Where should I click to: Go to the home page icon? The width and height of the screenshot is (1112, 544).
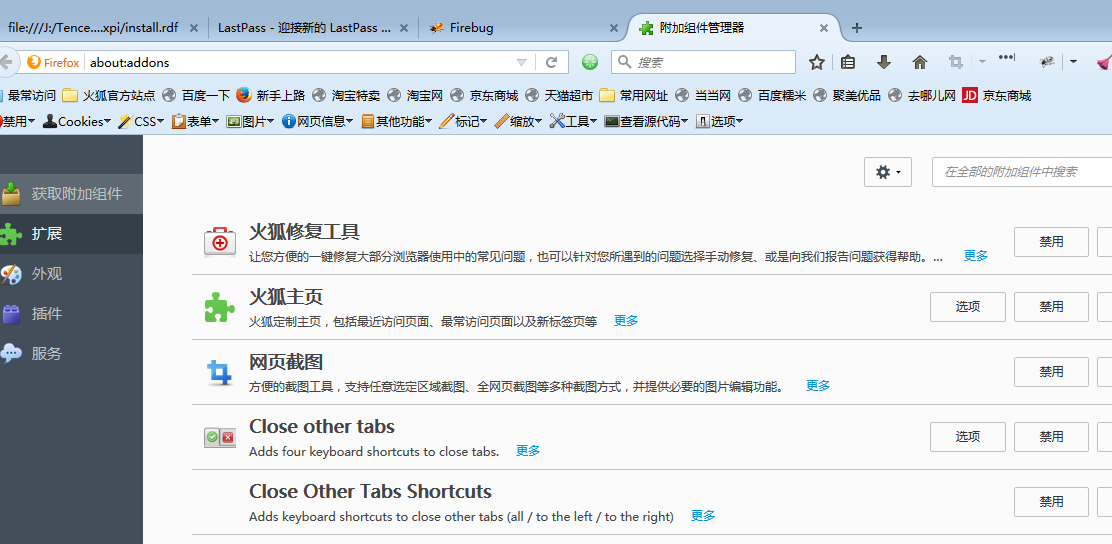pos(920,62)
